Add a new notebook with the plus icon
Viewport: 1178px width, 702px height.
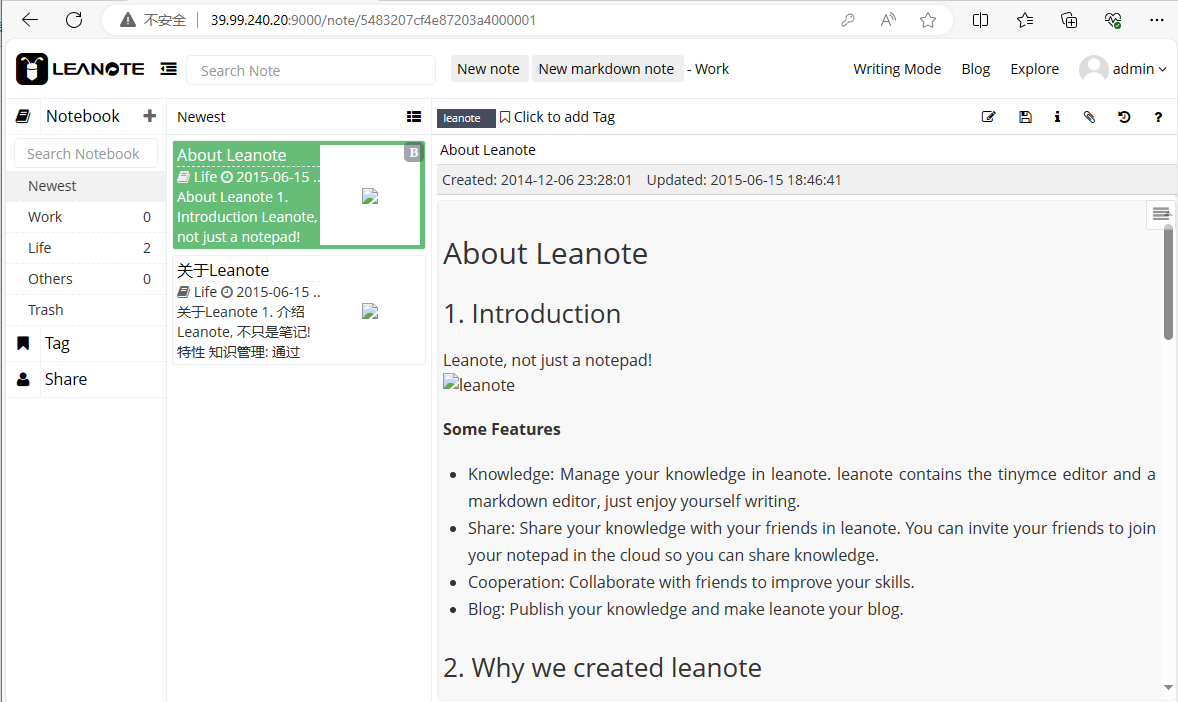point(150,116)
